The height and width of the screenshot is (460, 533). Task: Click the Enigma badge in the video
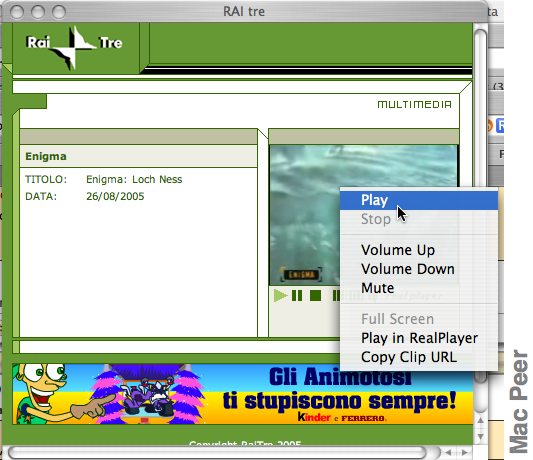click(301, 274)
